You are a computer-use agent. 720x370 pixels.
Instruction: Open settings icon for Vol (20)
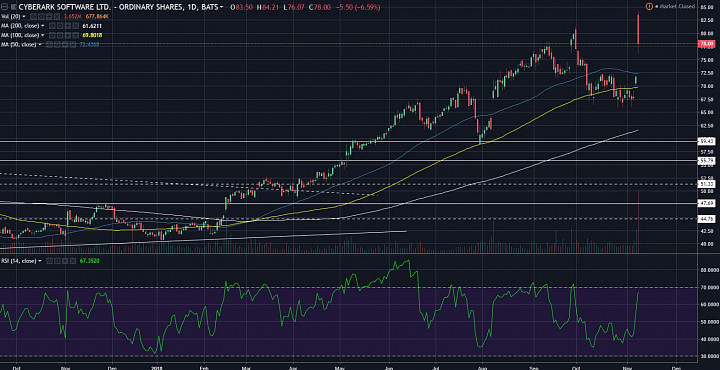tap(41, 17)
